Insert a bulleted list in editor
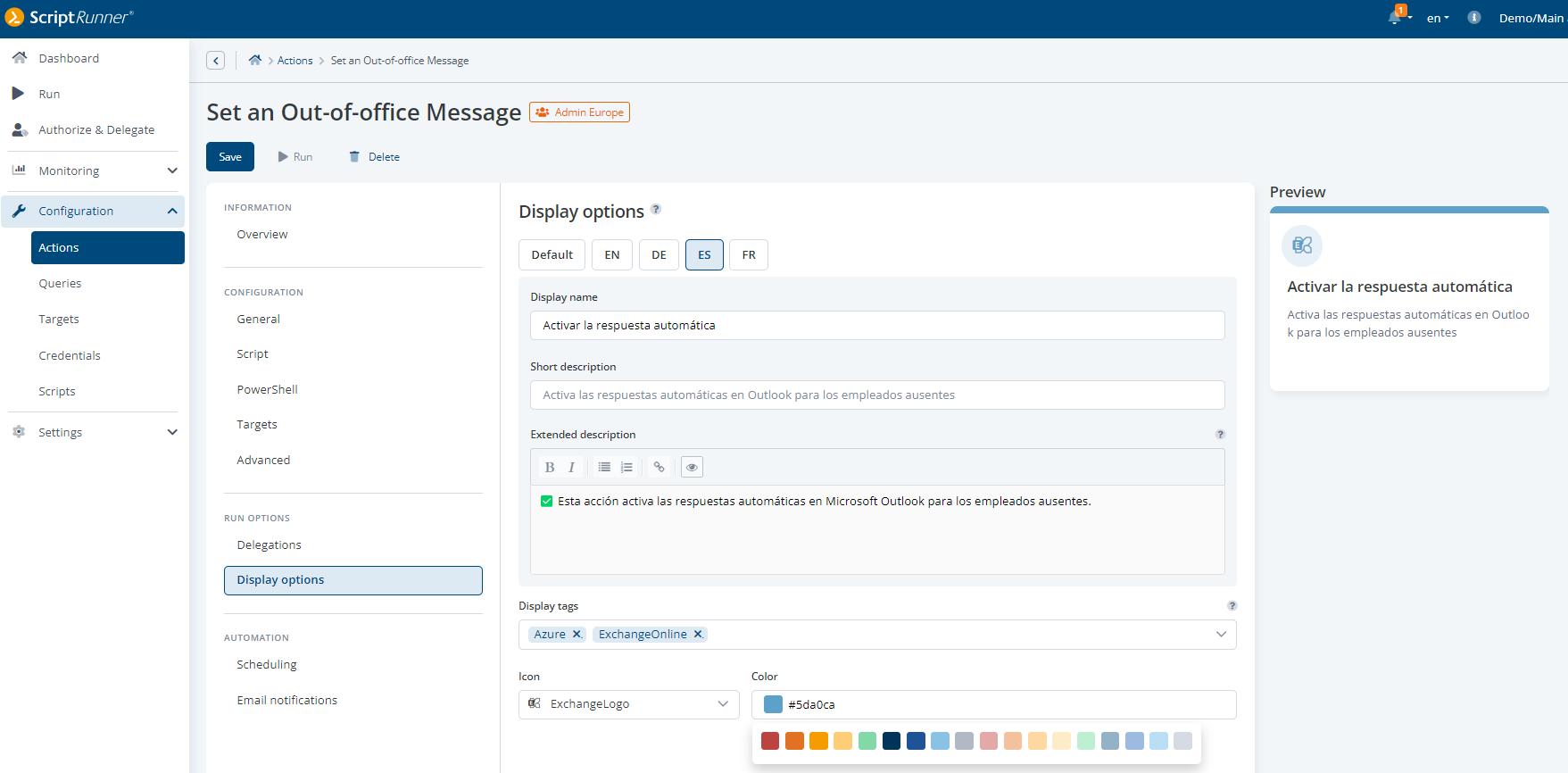Image resolution: width=1568 pixels, height=773 pixels. click(604, 467)
